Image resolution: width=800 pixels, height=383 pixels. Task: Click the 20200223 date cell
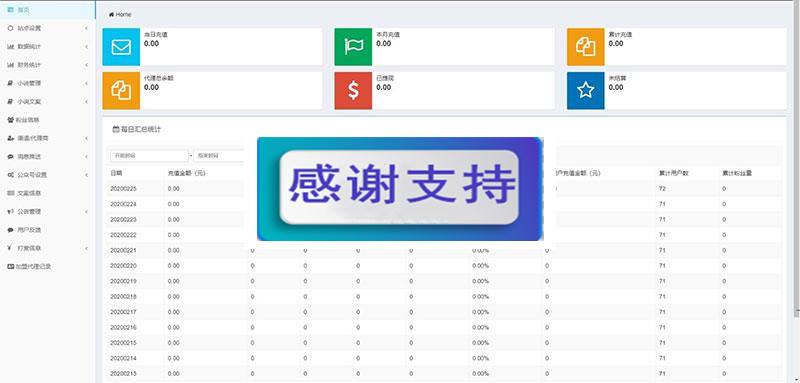[123, 219]
